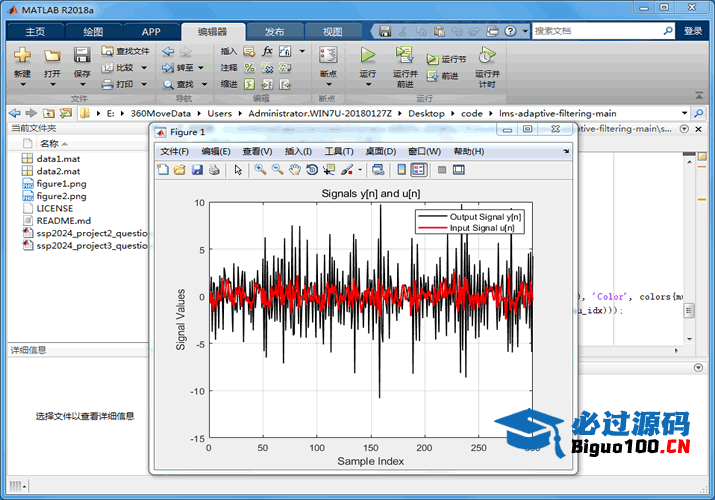Toggle the Insert Colorbar button

click(400, 170)
